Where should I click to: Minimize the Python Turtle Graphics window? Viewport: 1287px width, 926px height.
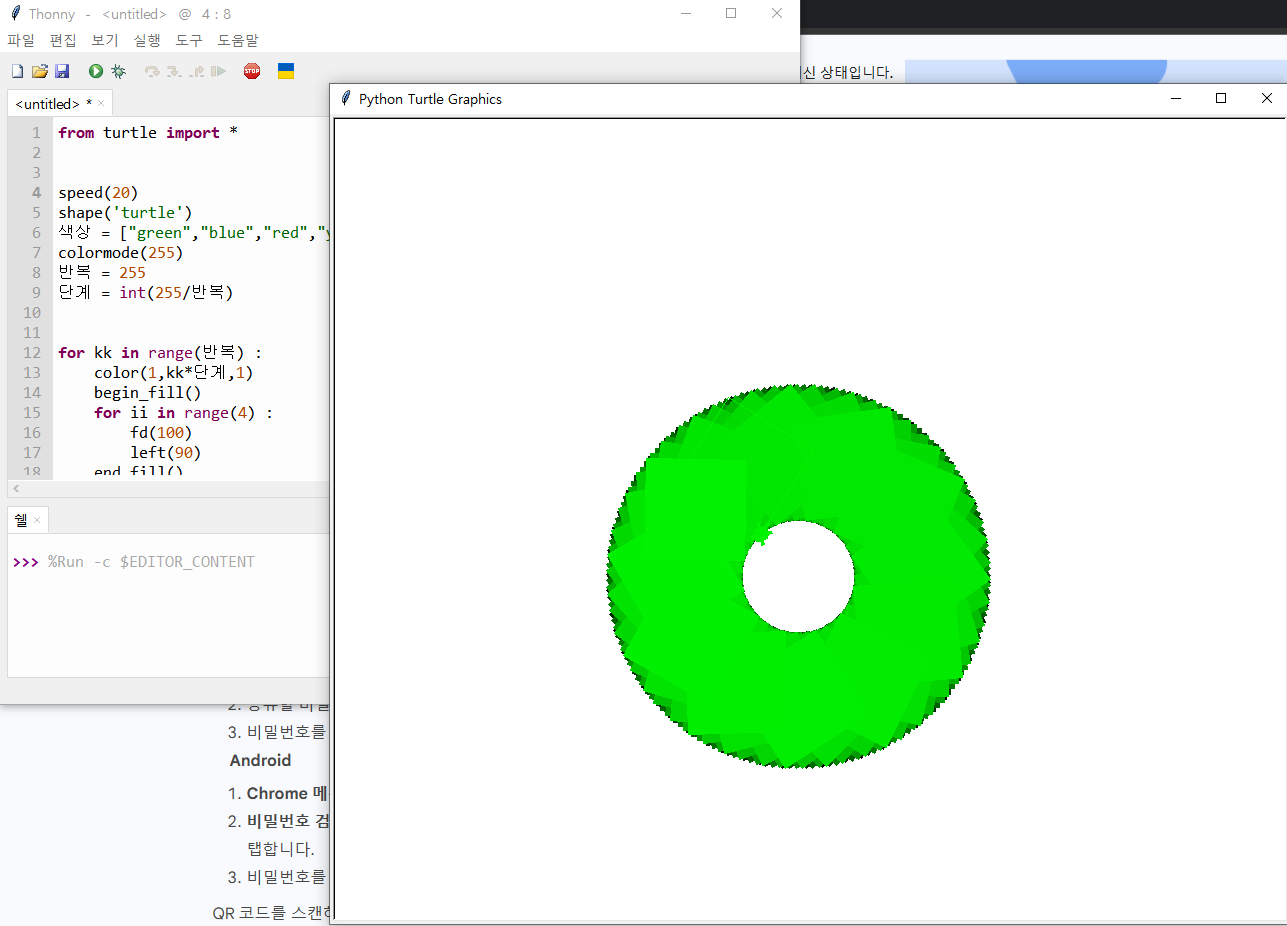click(1176, 98)
